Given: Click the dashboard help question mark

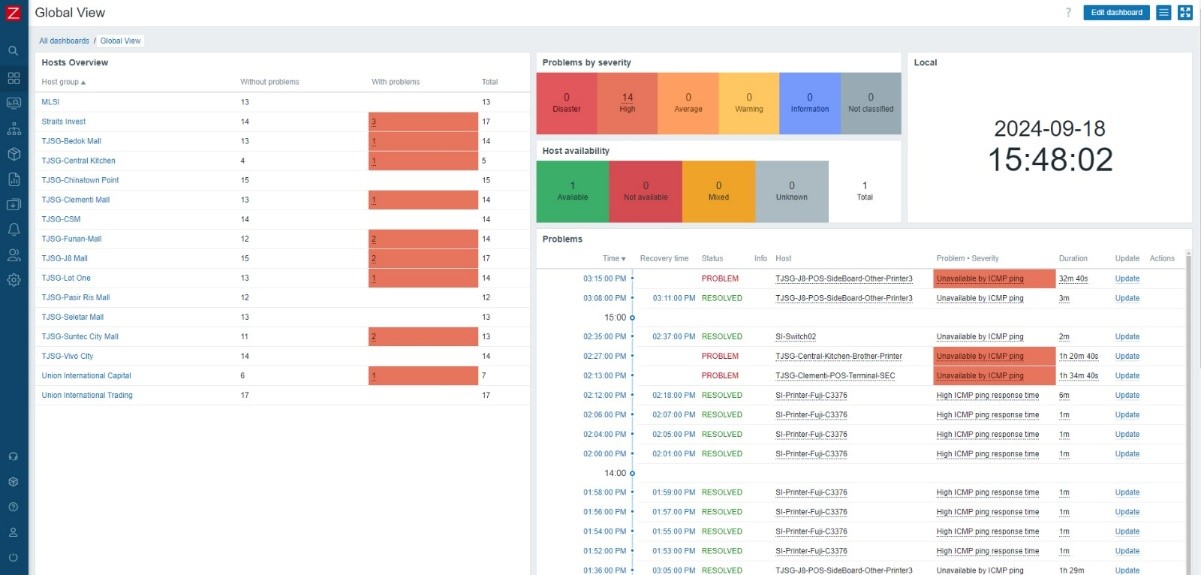Looking at the screenshot, I should click(1068, 13).
